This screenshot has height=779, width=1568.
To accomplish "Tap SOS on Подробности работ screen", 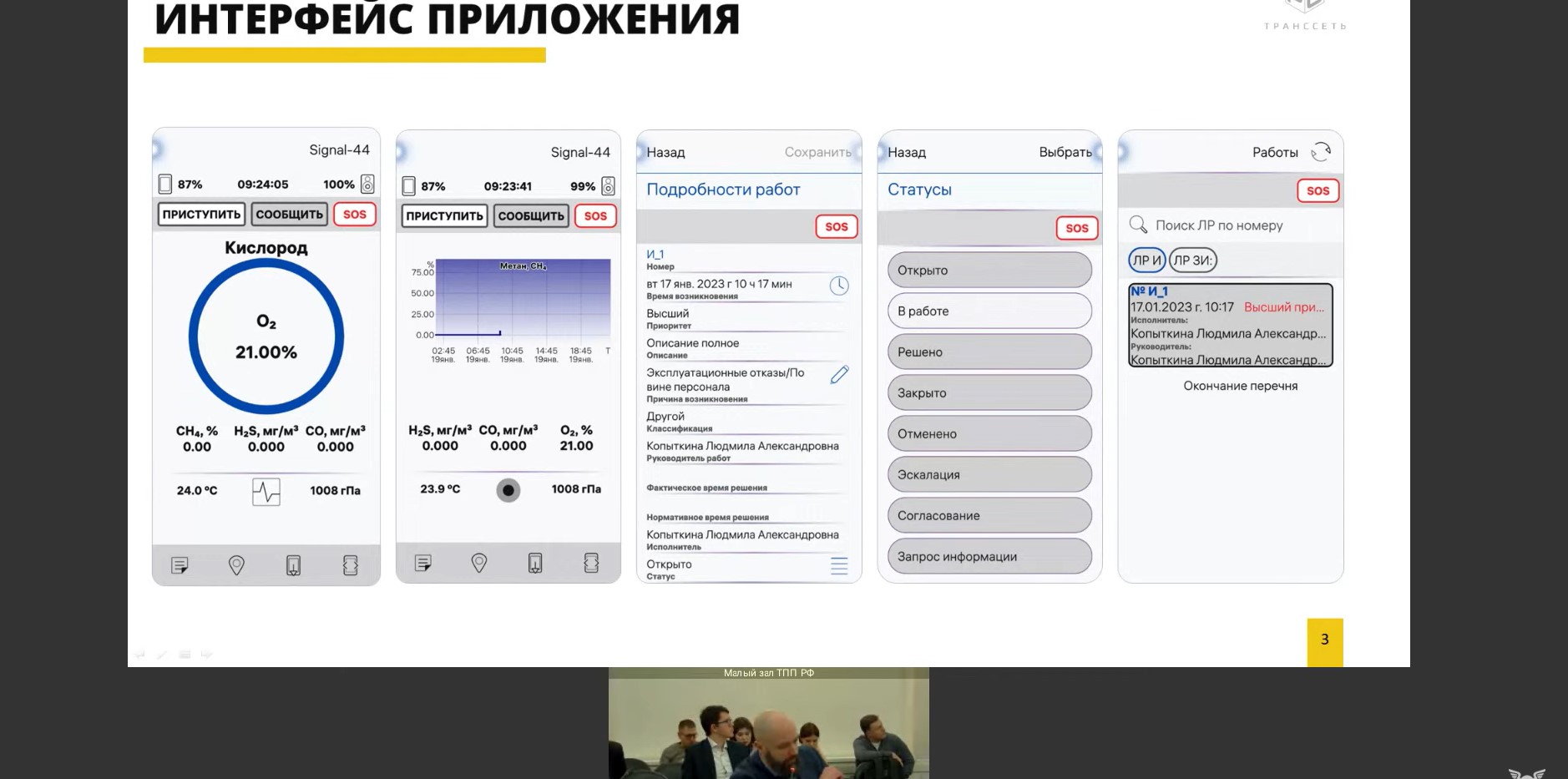I will point(837,227).
